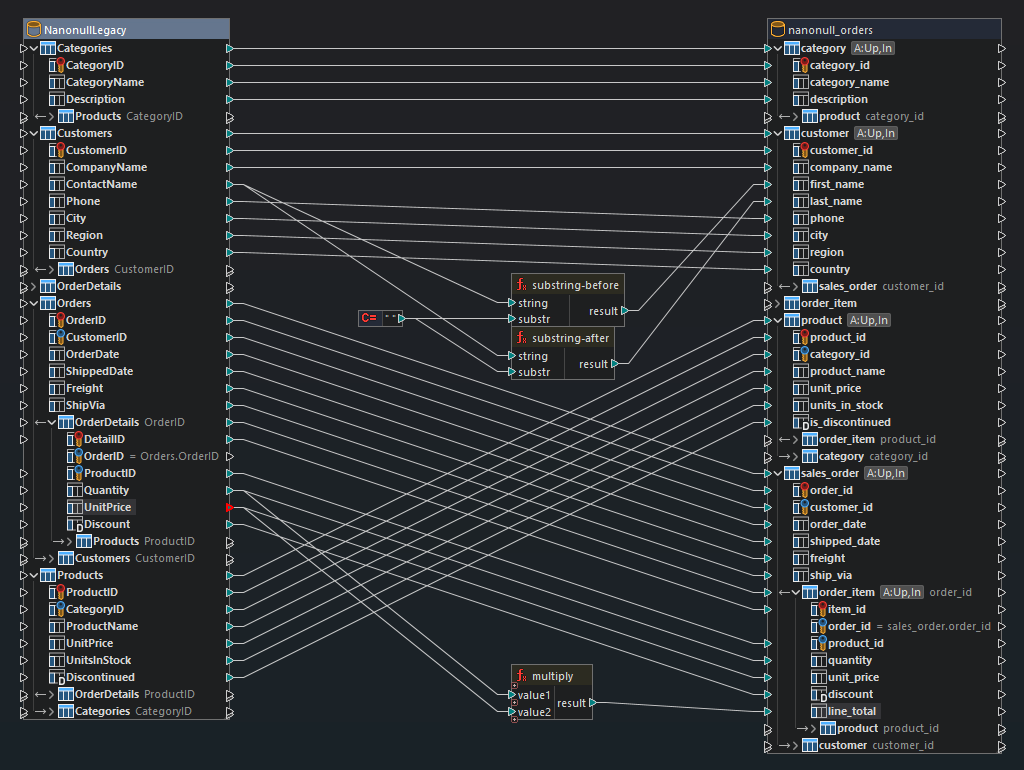Click the Discontinued column icon

[x=57, y=677]
